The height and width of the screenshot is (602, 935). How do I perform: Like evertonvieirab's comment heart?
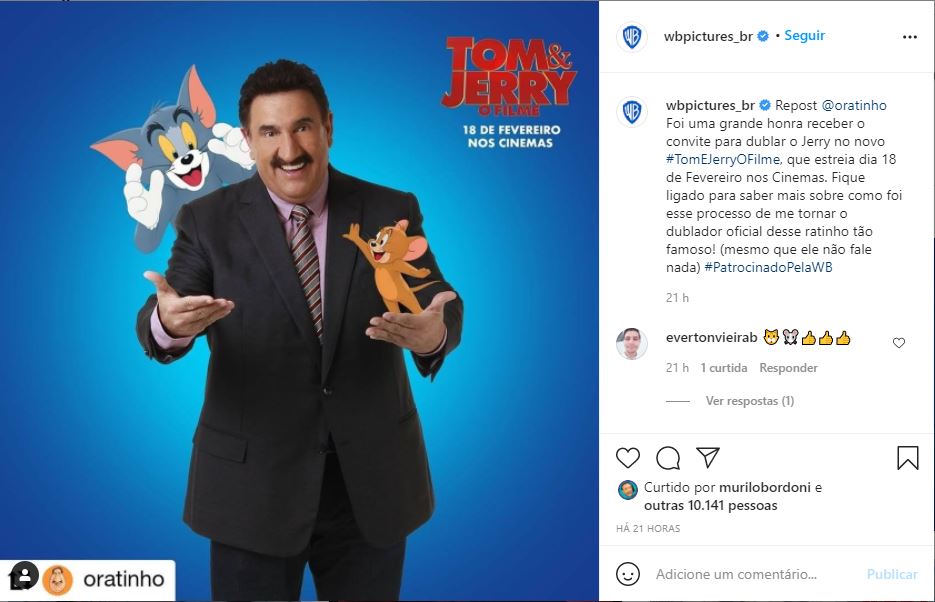coord(899,343)
